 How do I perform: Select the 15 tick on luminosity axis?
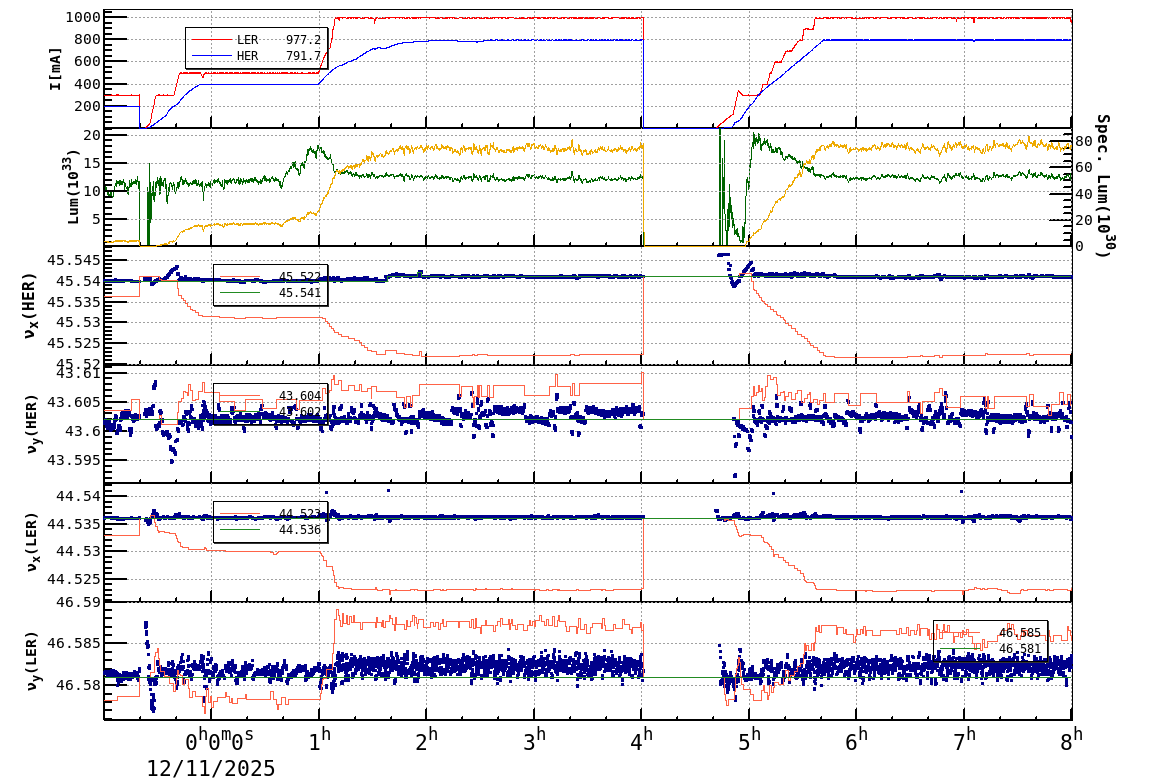click(92, 163)
